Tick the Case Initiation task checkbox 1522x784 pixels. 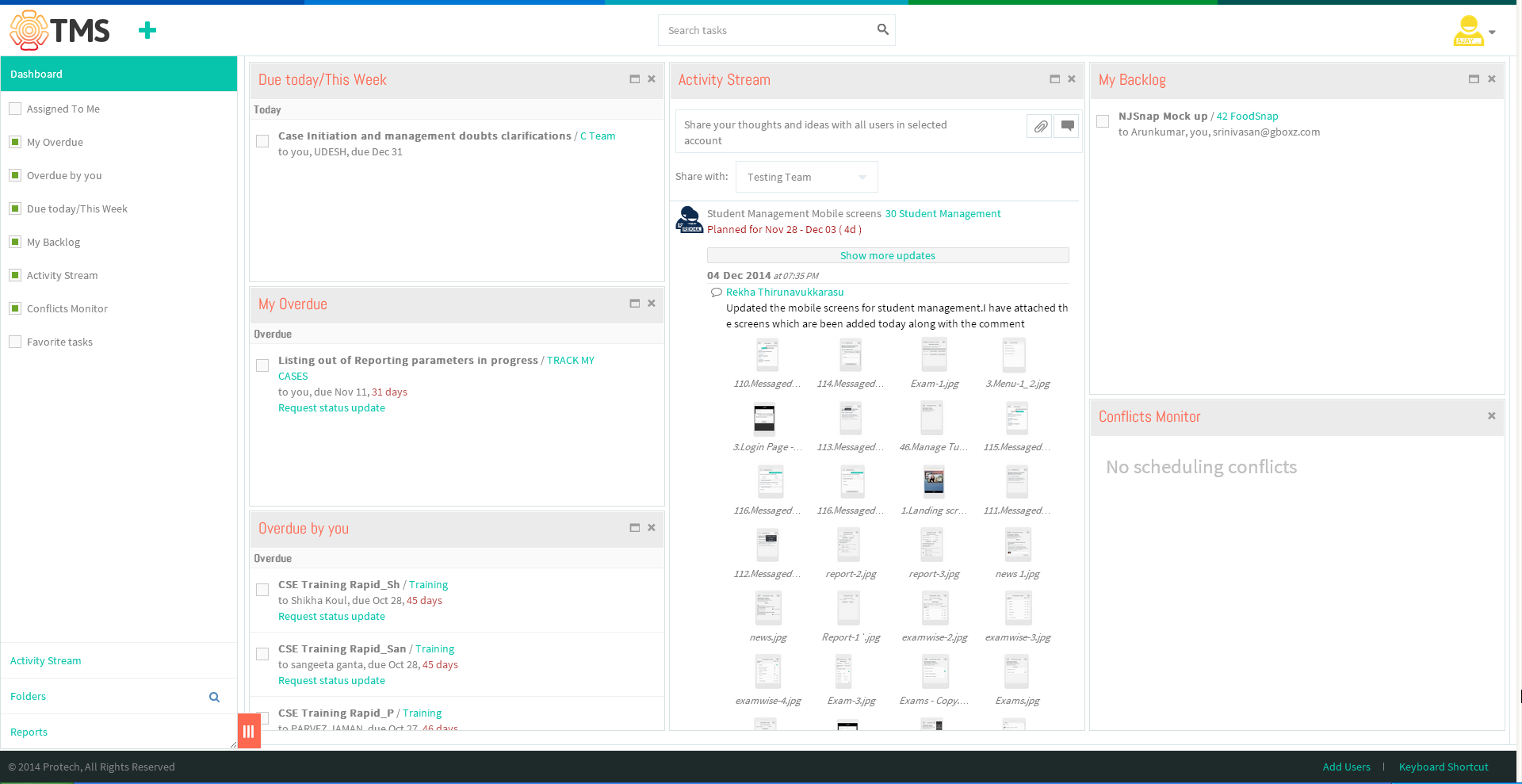[262, 141]
